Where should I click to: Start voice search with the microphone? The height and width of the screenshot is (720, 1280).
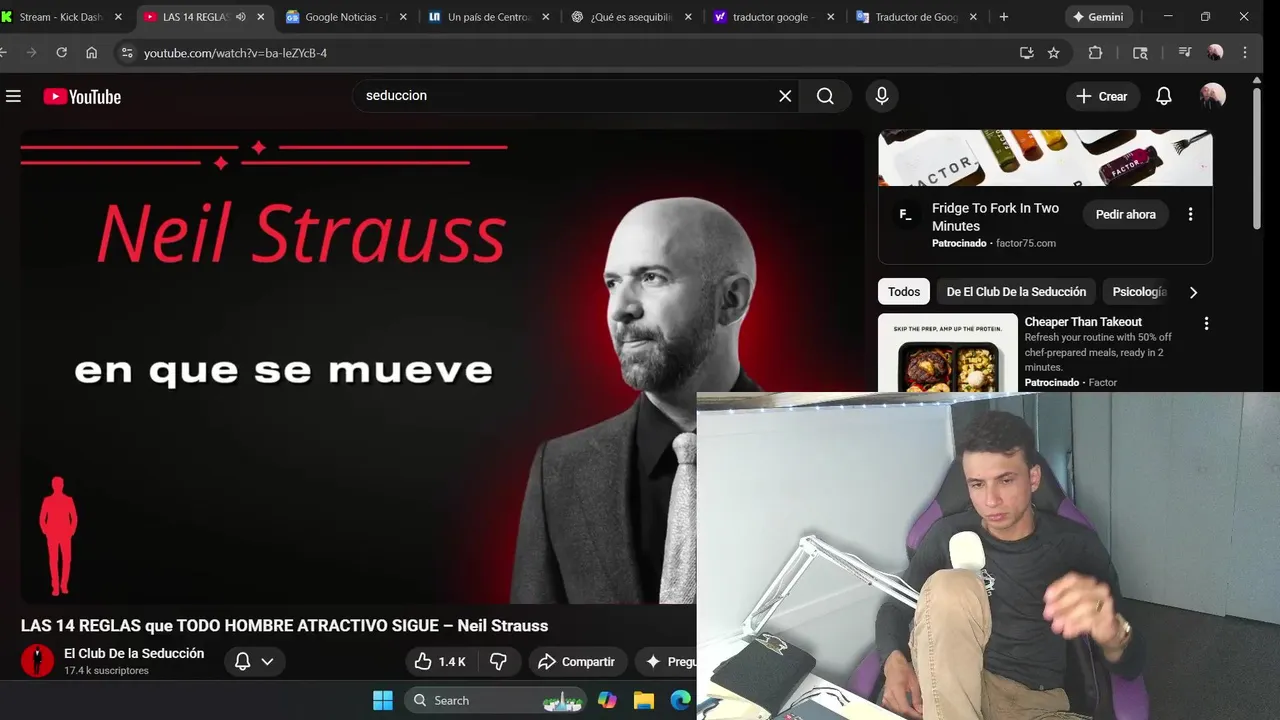pos(881,96)
